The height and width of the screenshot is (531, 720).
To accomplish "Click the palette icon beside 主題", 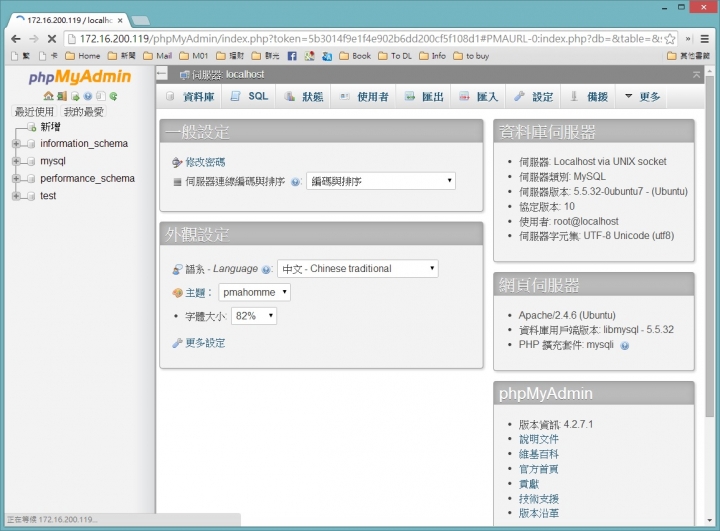I will click(177, 293).
